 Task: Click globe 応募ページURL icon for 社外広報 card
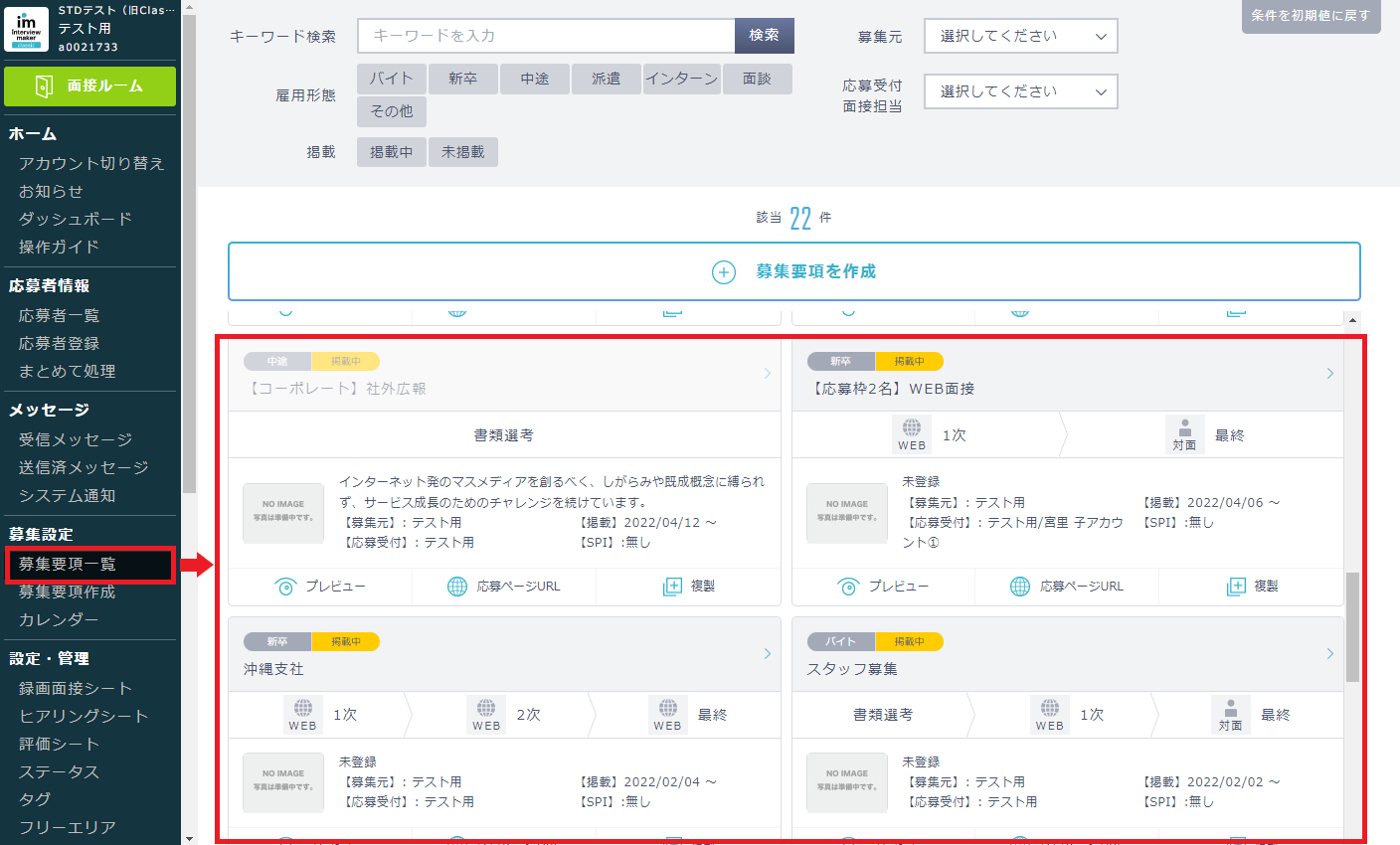pos(457,587)
